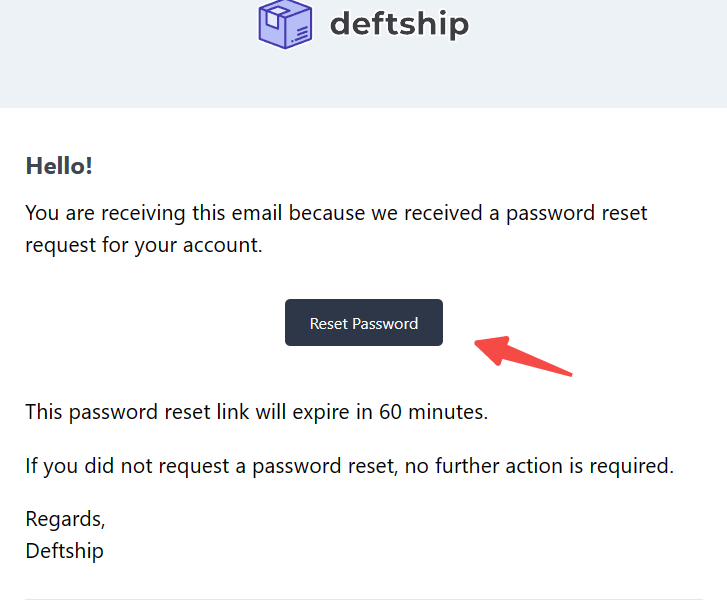The width and height of the screenshot is (727, 608).
Task: Click the empty gray header banner area
Action: click(364, 81)
